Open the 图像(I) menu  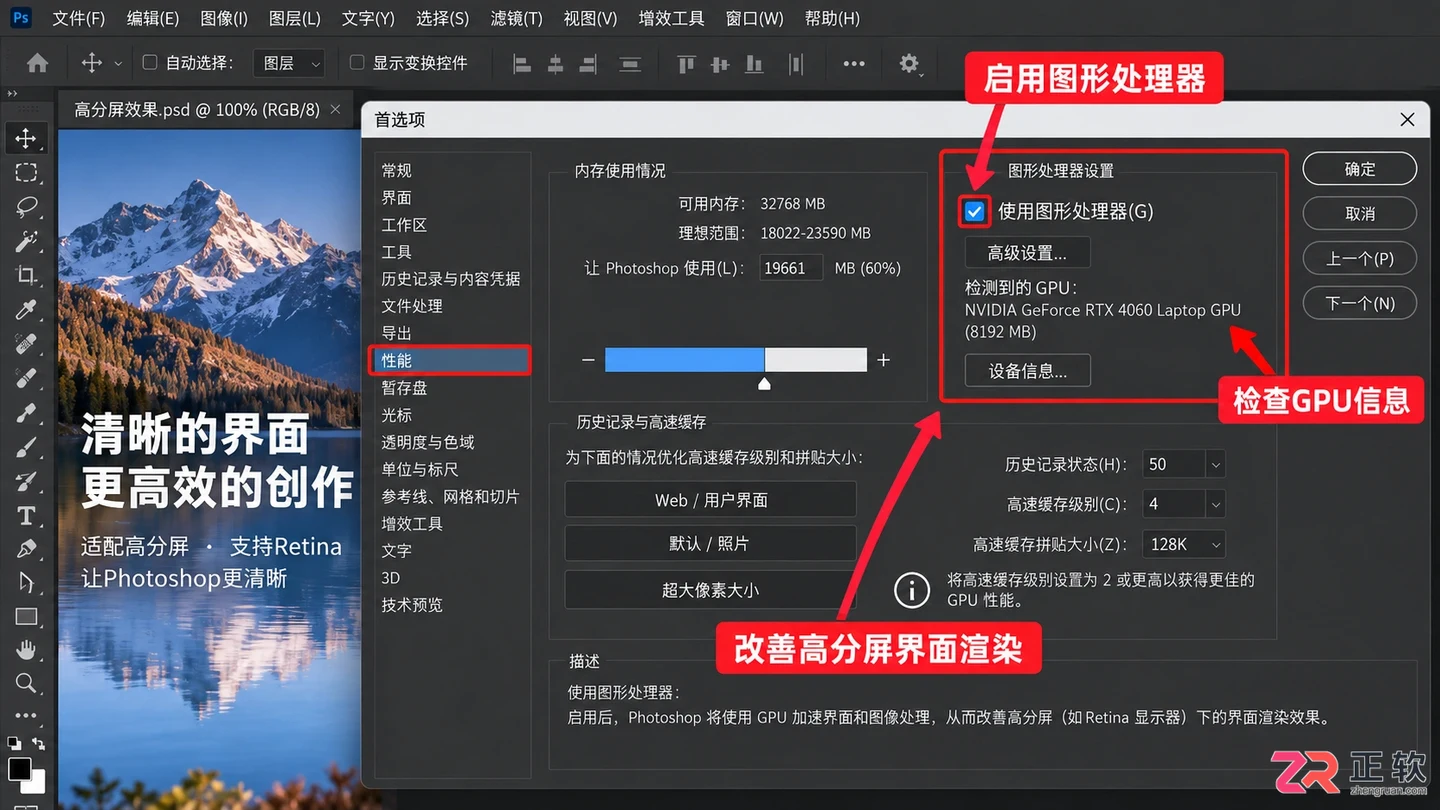(224, 18)
